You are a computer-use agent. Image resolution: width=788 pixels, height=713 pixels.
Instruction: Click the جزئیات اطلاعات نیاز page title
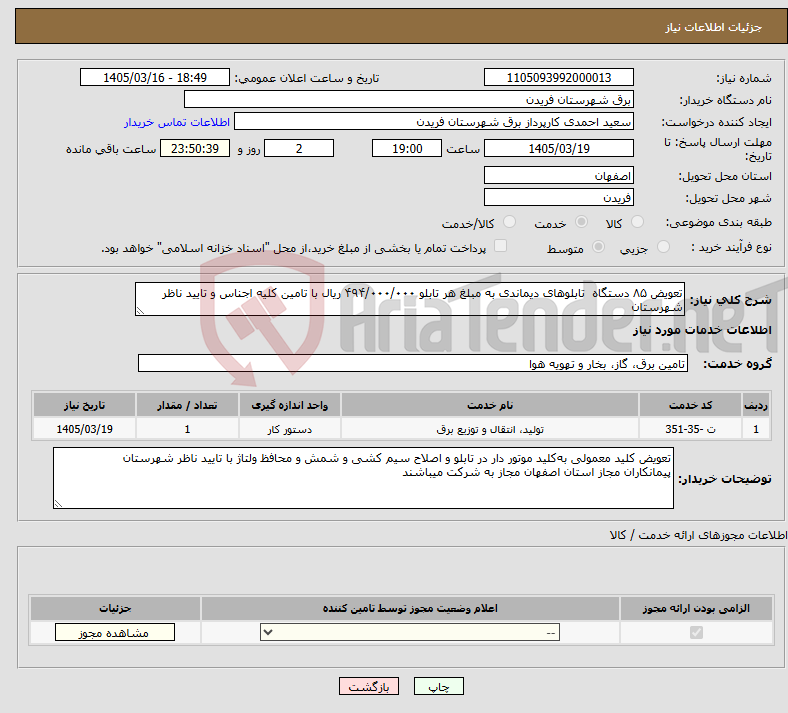click(x=714, y=27)
